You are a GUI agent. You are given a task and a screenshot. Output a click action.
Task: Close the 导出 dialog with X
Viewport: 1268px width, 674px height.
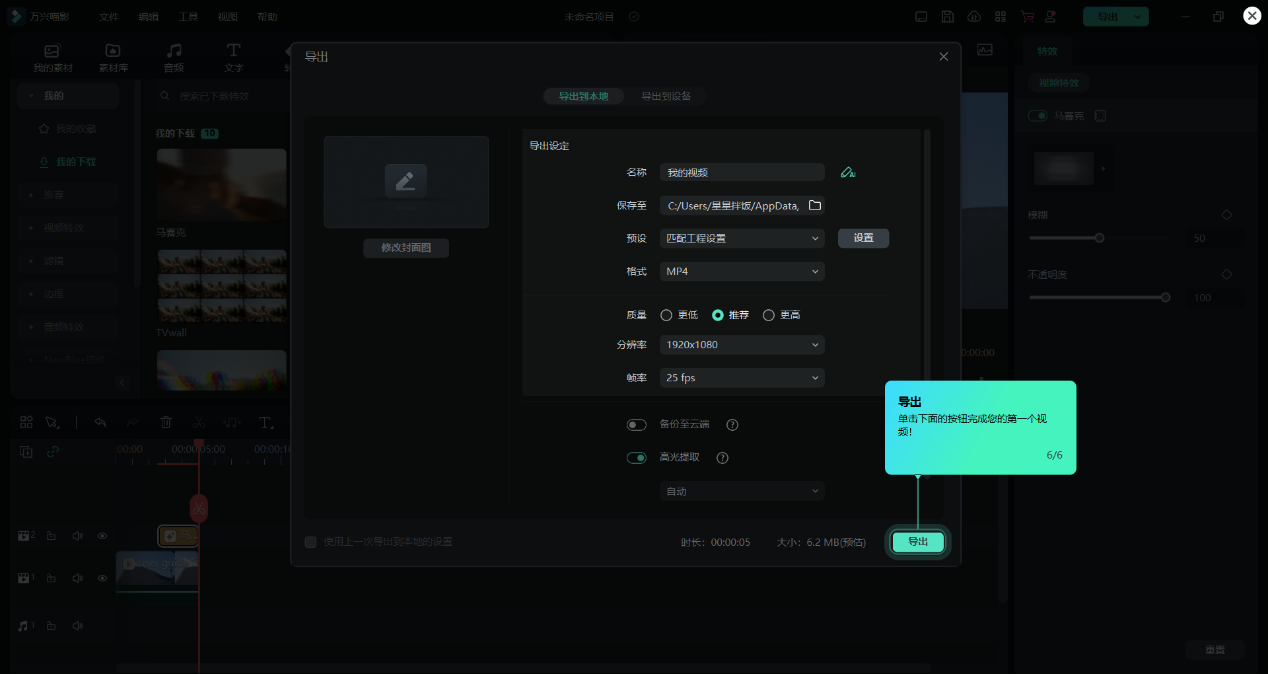tap(943, 57)
